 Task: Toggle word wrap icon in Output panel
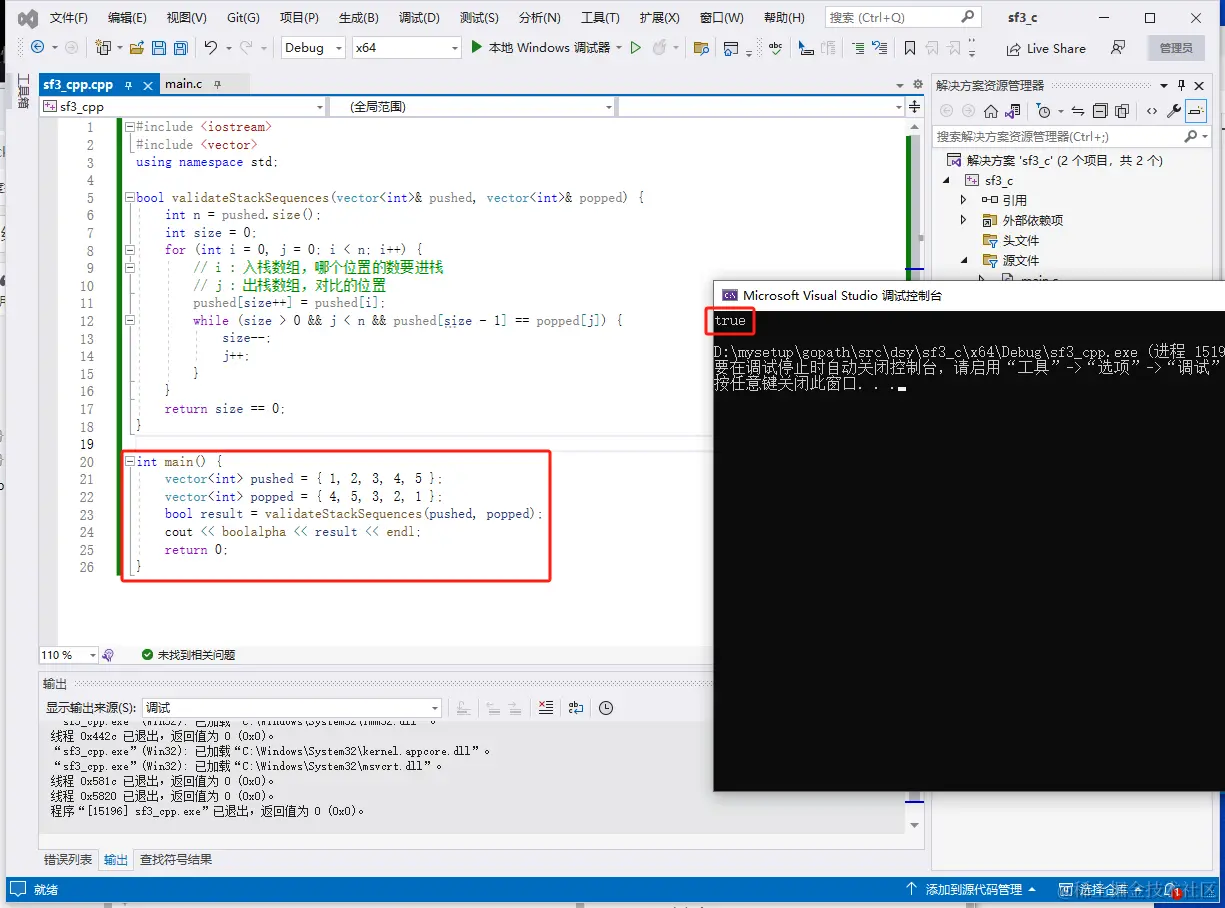coord(576,707)
